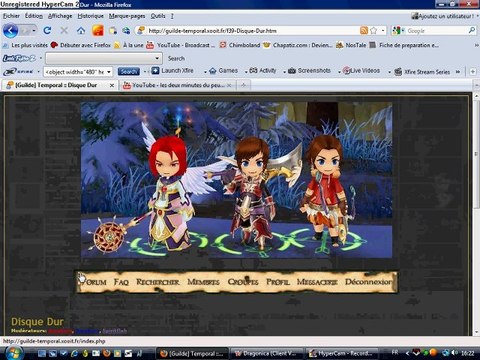Click the Games toolbar item

pos(223,71)
